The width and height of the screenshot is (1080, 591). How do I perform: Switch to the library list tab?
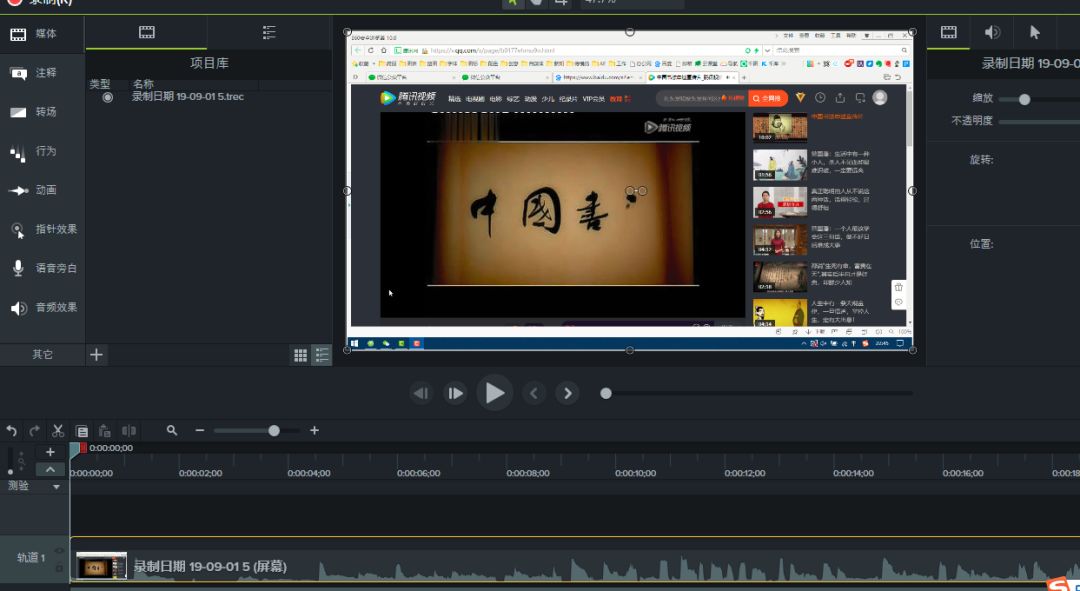pyautogui.click(x=269, y=32)
